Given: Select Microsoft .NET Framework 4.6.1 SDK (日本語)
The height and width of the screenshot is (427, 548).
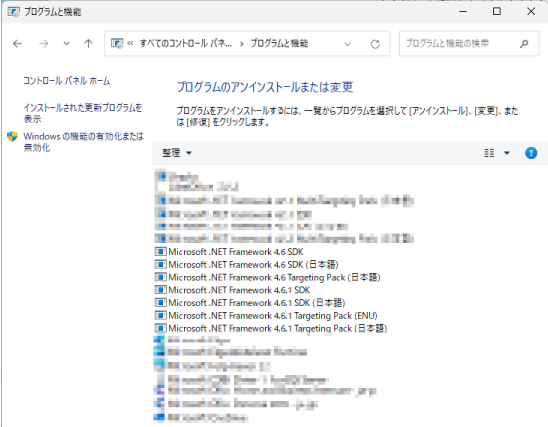Looking at the screenshot, I should [257, 303].
